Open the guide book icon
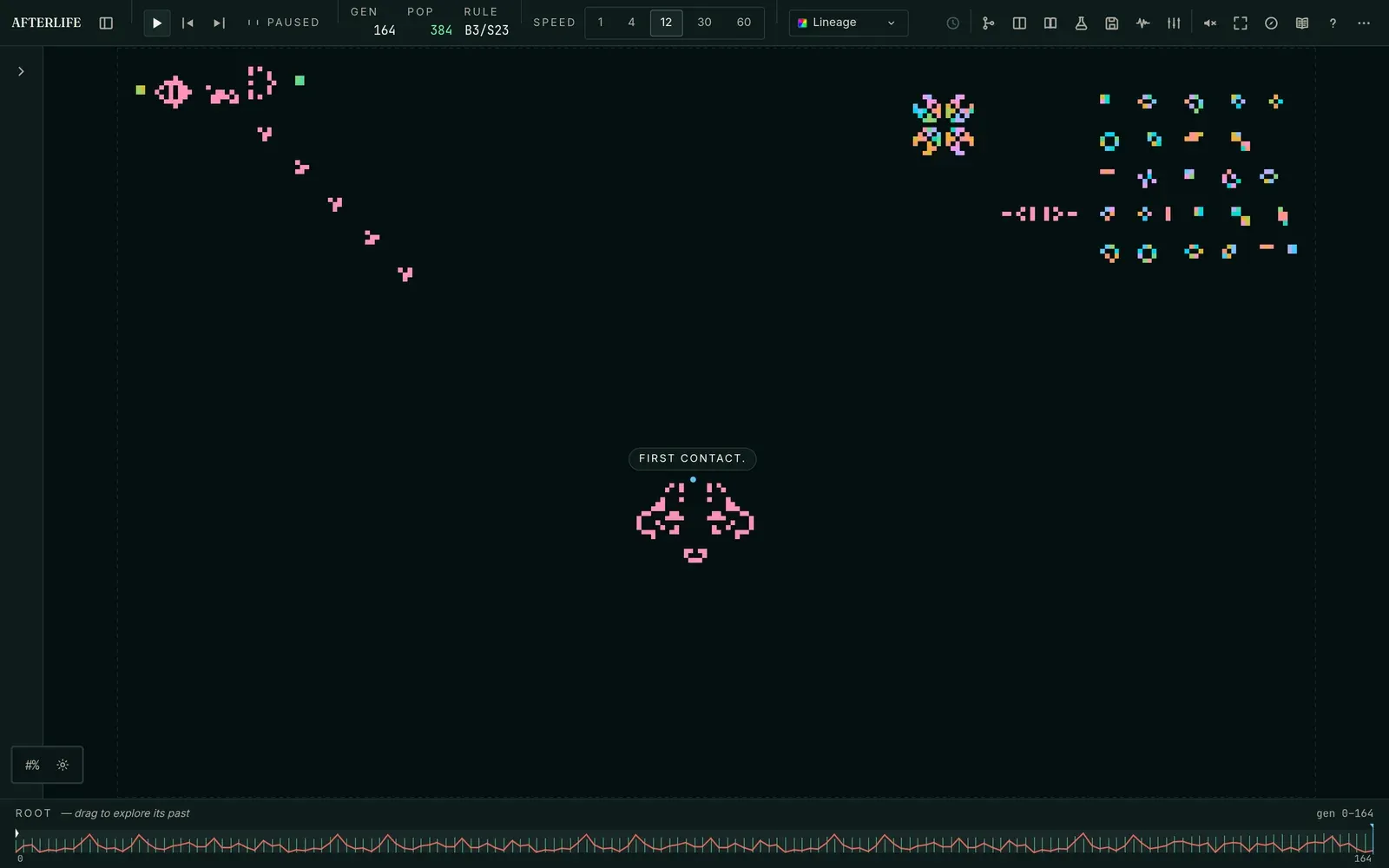This screenshot has width=1389, height=868. point(1302,23)
